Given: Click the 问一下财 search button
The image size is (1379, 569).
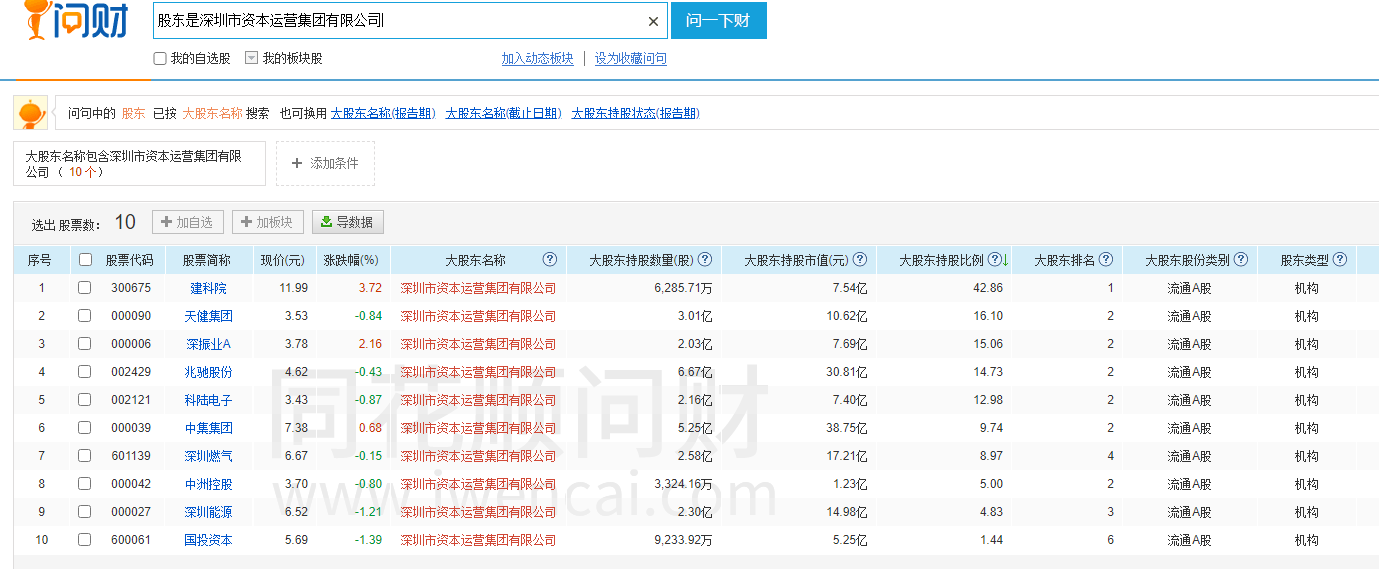Looking at the screenshot, I should coord(719,20).
